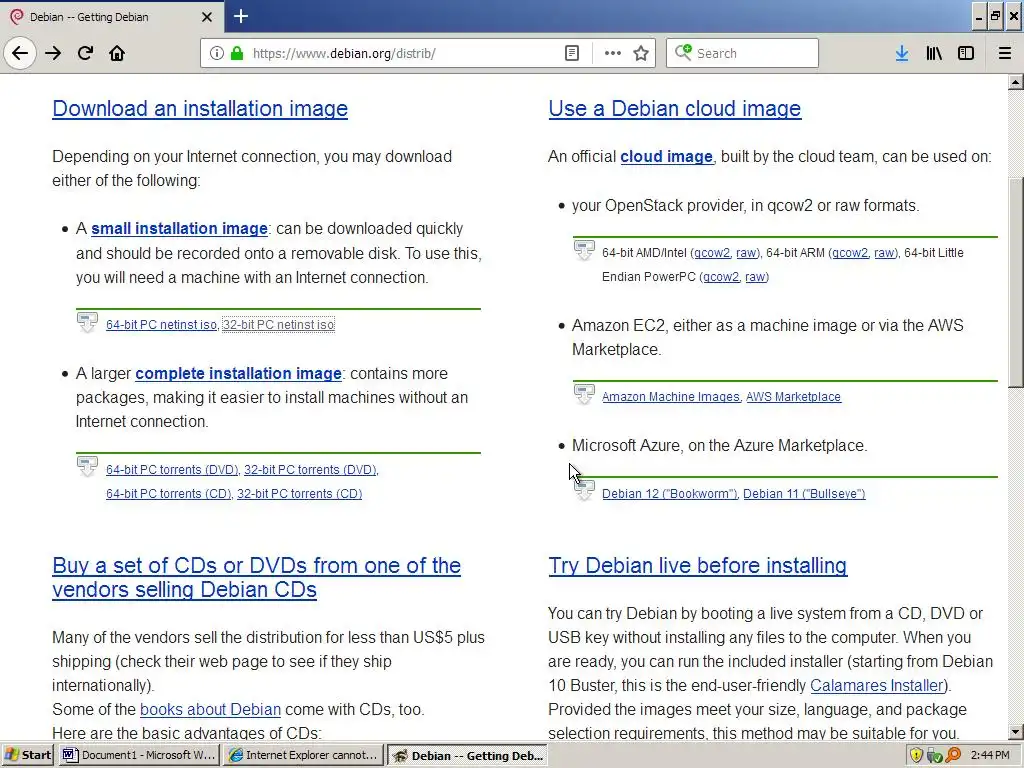1024x768 pixels.
Task: Download PowerPC qcow2 image
Action: click(721, 277)
